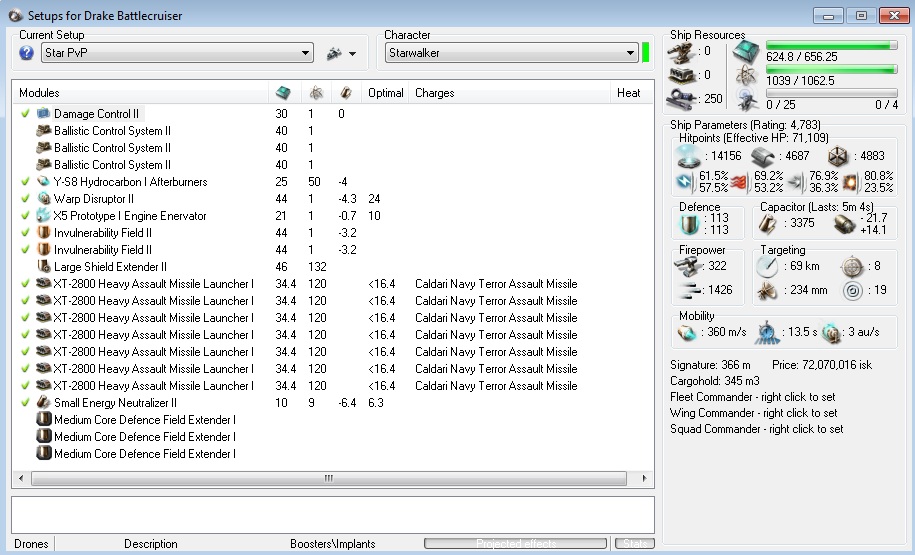Screen dimensions: 915x555
Task: Click the Firepower DPS icon showing 322
Action: (x=688, y=267)
